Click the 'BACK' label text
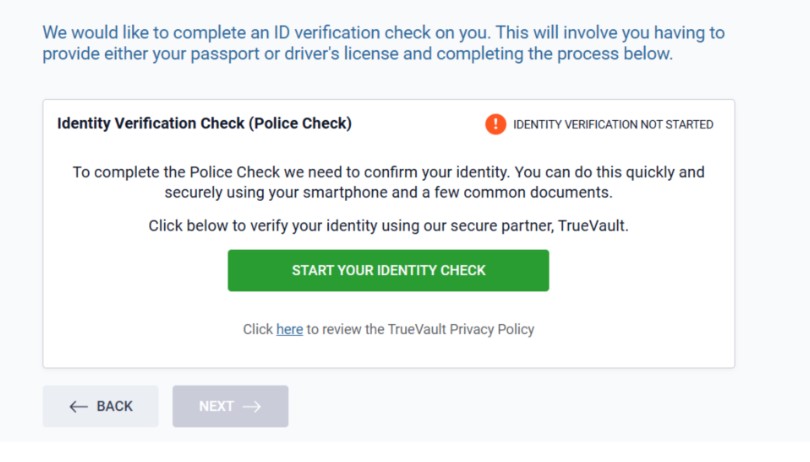The width and height of the screenshot is (810, 462). [115, 406]
